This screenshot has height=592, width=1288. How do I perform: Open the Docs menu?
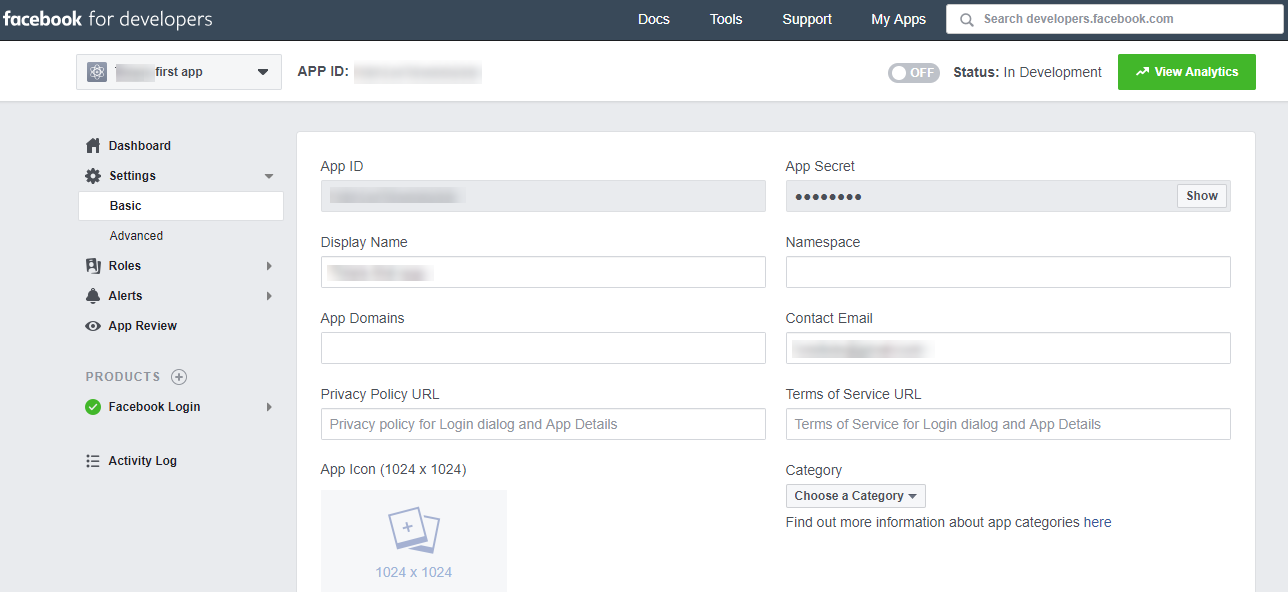pos(653,20)
